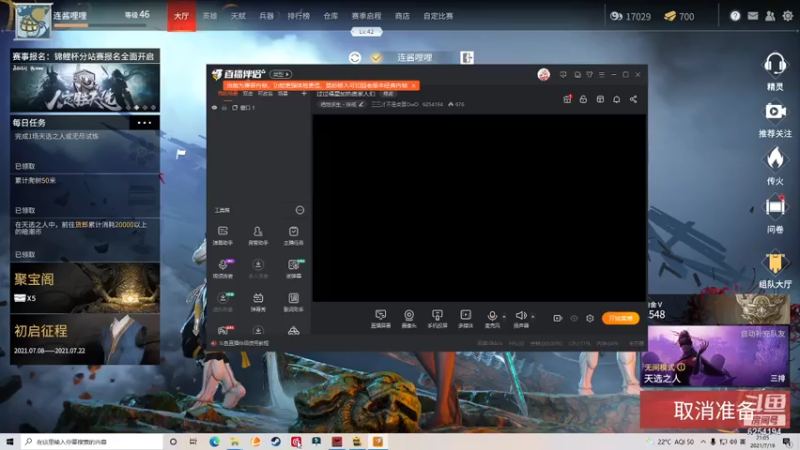This screenshot has height=450, width=800.
Task: Collapse the 工具箱 toolbox panel
Action: (299, 210)
